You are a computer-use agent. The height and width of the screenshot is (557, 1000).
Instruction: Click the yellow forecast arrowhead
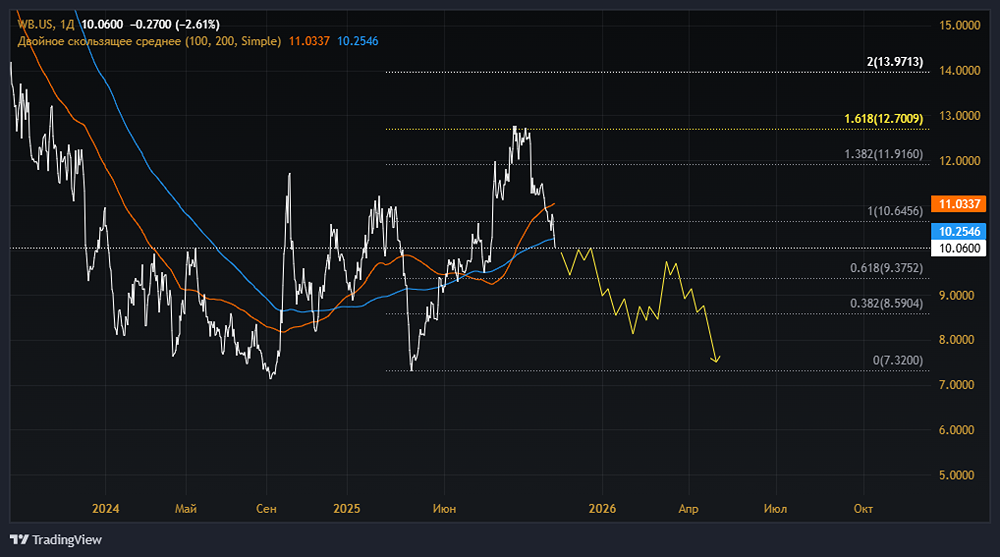coord(716,359)
